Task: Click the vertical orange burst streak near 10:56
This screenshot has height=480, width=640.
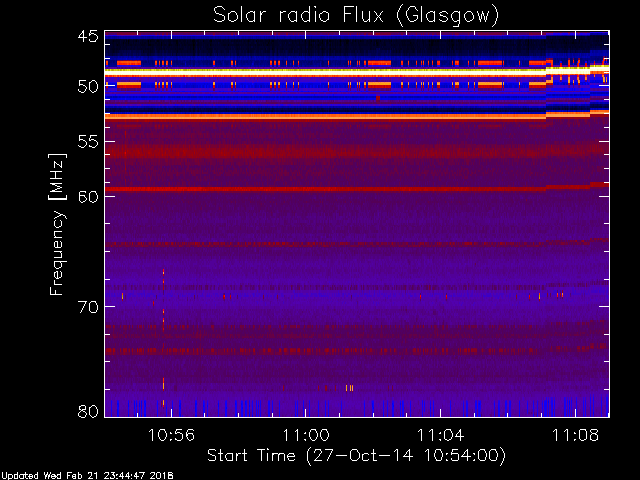Action: (x=164, y=338)
